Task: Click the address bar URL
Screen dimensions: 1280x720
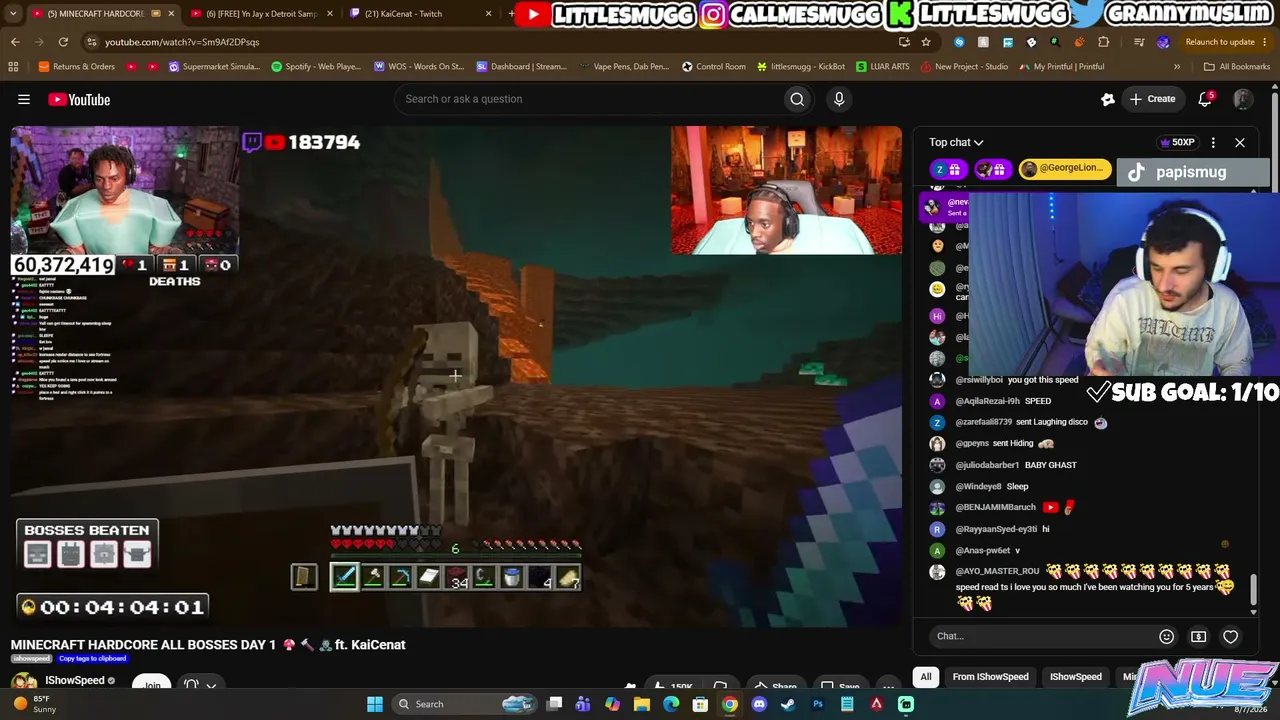Action: [x=182, y=42]
